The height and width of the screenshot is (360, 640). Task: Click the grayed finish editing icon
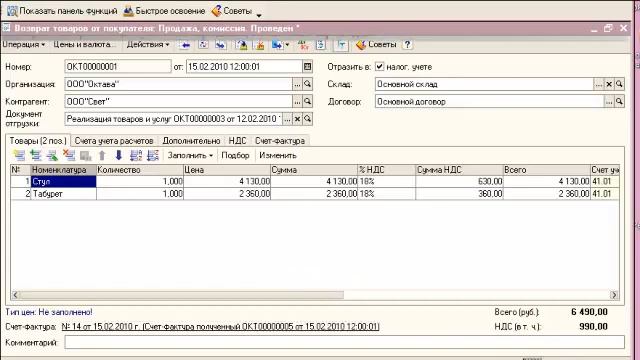point(85,155)
